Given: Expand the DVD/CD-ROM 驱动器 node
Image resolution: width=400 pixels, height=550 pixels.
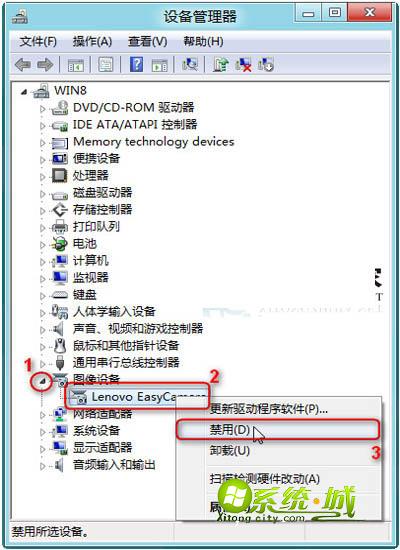Looking at the screenshot, I should click(43, 109).
